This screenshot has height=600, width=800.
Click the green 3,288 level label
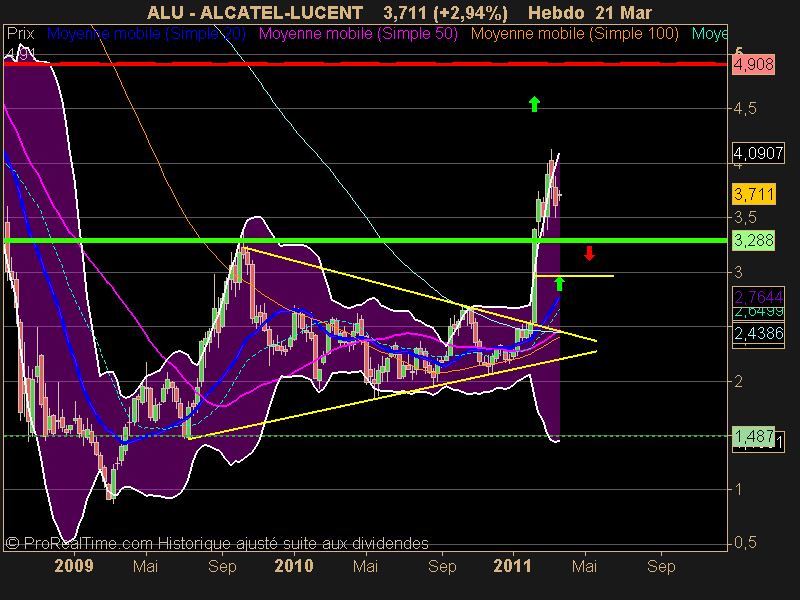[x=754, y=240]
